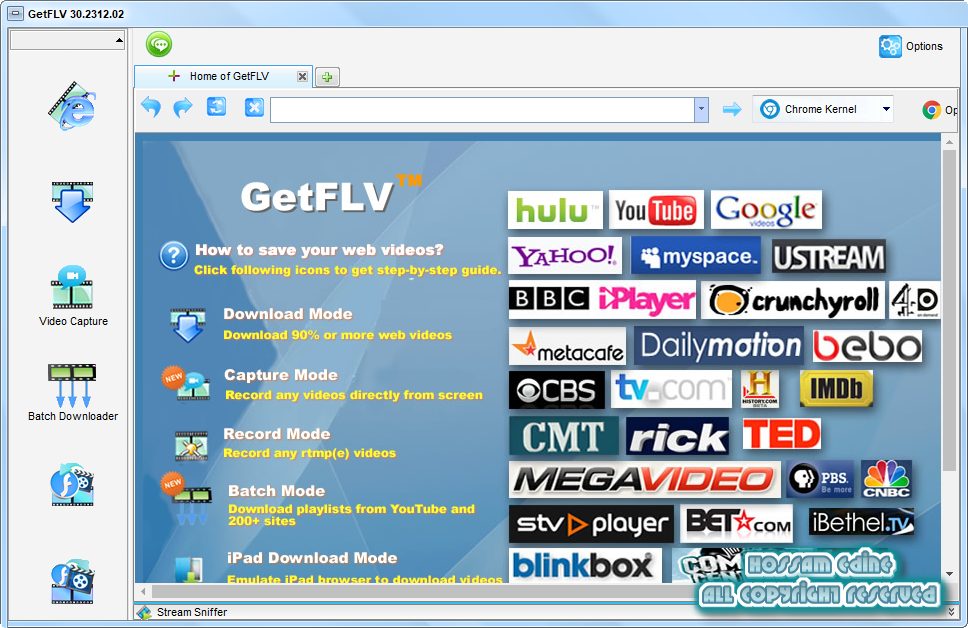
Task: Open the Download Mode guide link
Action: [x=288, y=314]
